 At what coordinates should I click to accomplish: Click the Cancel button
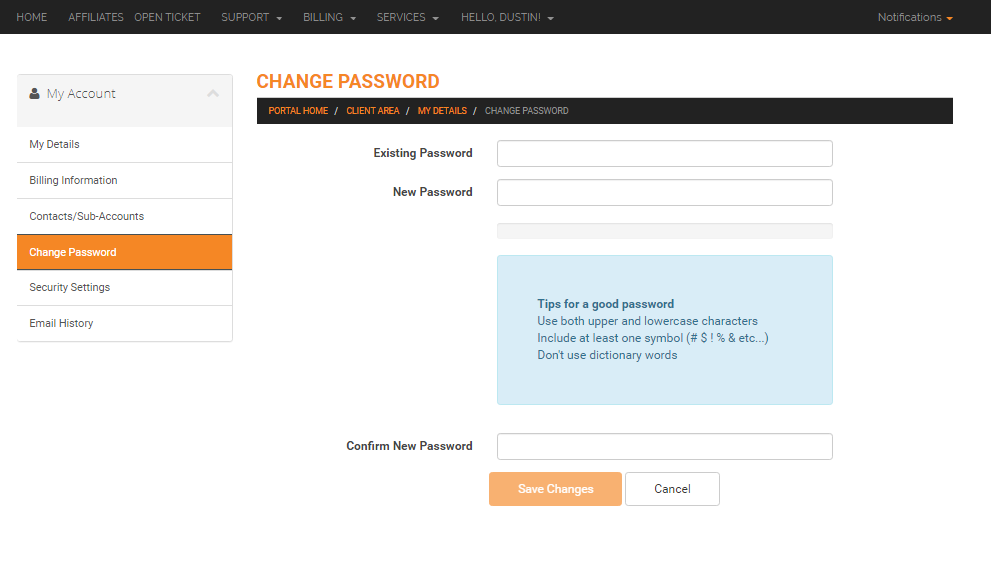pos(672,489)
